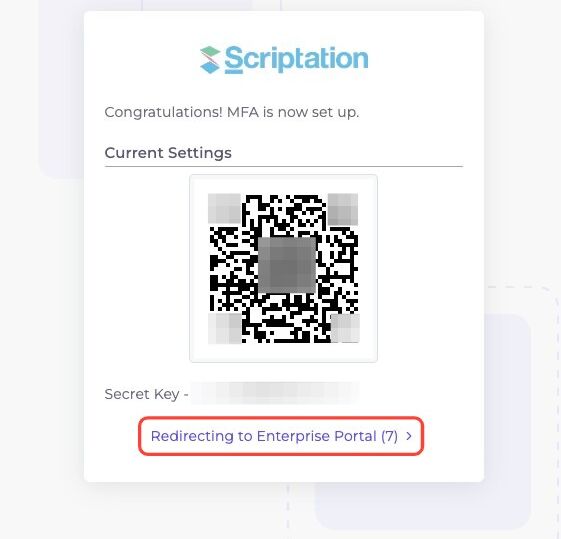Click the blurred top-right corner of the QR code
The height and width of the screenshot is (539, 561).
click(x=343, y=209)
